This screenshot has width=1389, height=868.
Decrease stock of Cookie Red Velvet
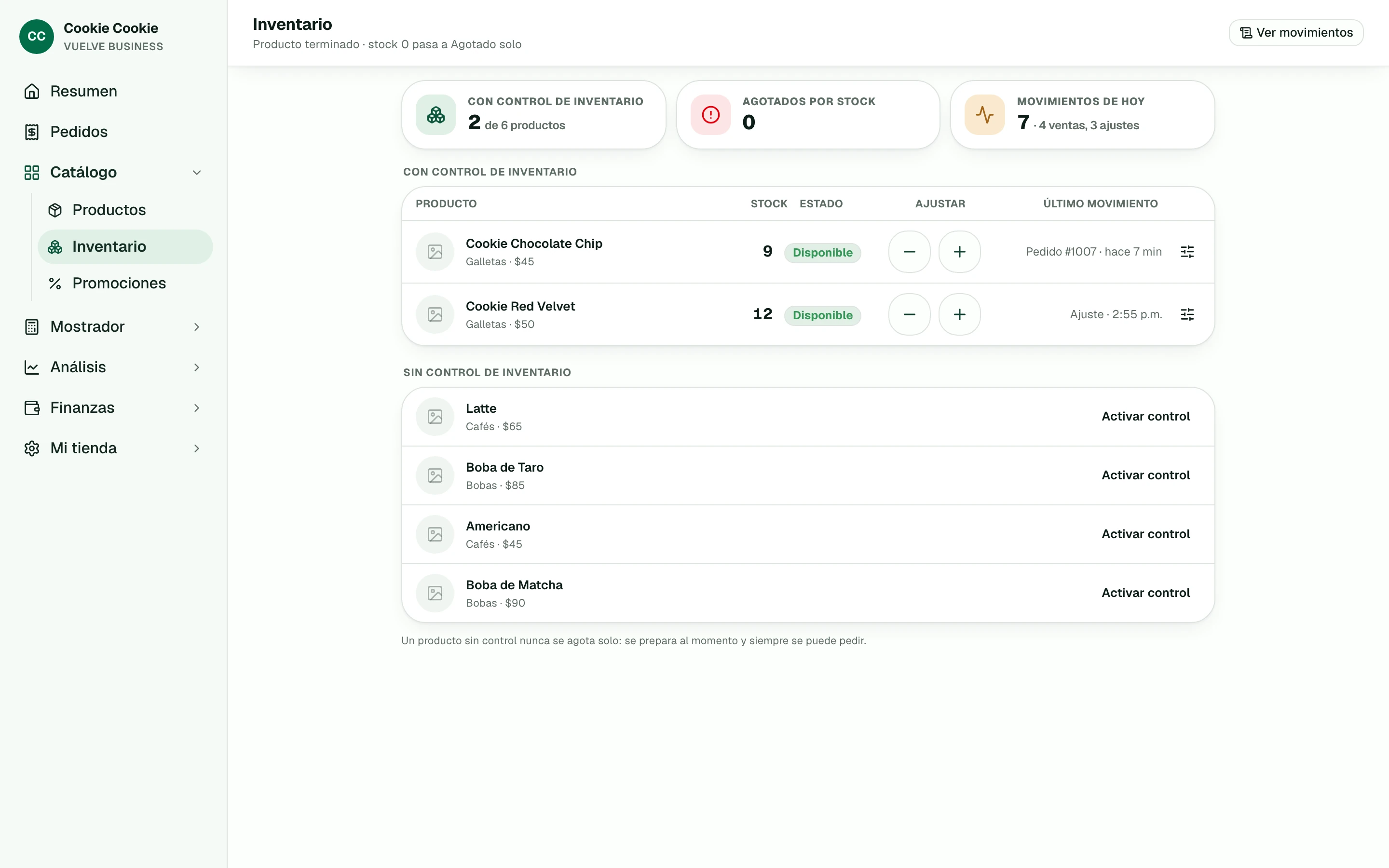click(x=909, y=314)
